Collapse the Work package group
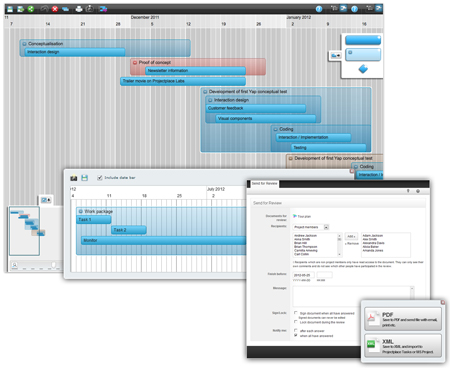 (81, 211)
